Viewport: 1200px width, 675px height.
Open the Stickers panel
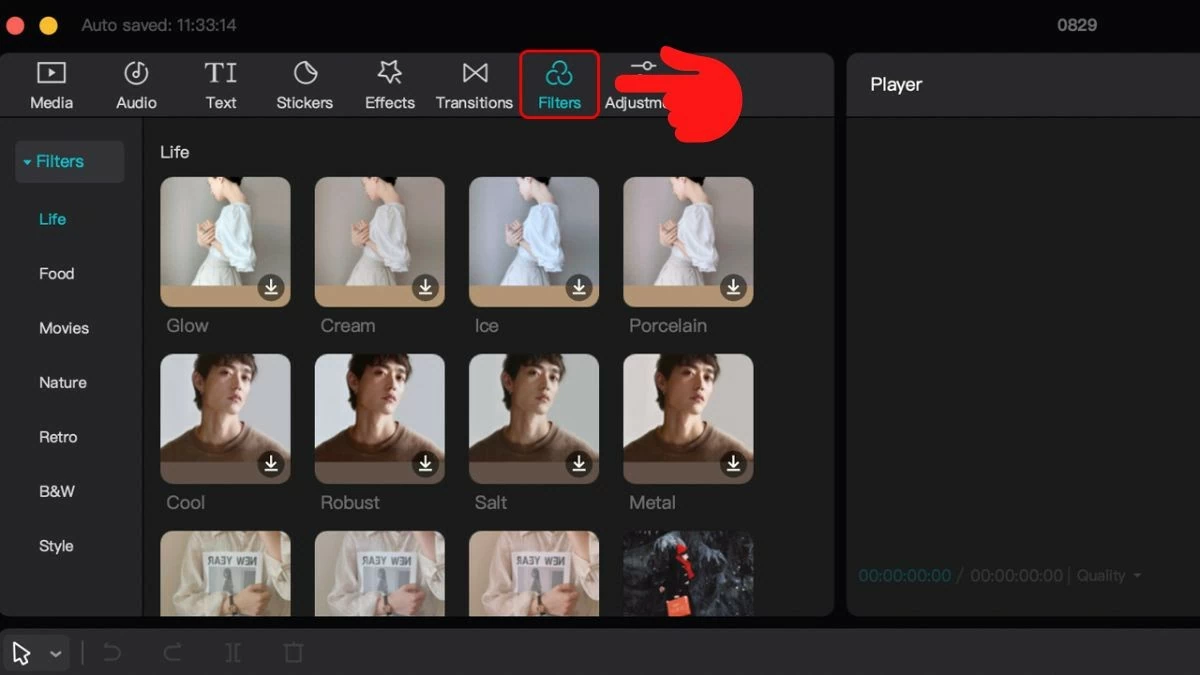coord(304,84)
